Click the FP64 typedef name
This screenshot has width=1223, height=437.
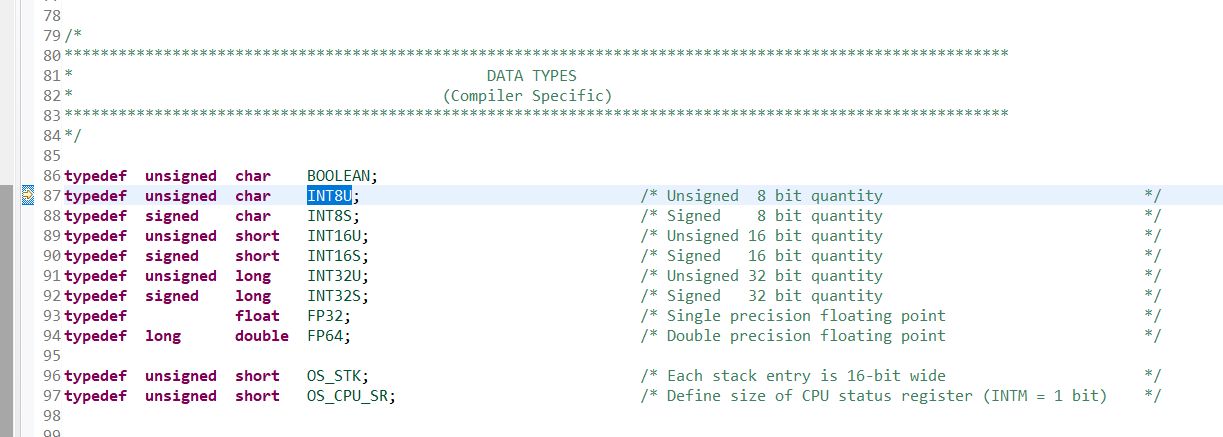(x=325, y=336)
